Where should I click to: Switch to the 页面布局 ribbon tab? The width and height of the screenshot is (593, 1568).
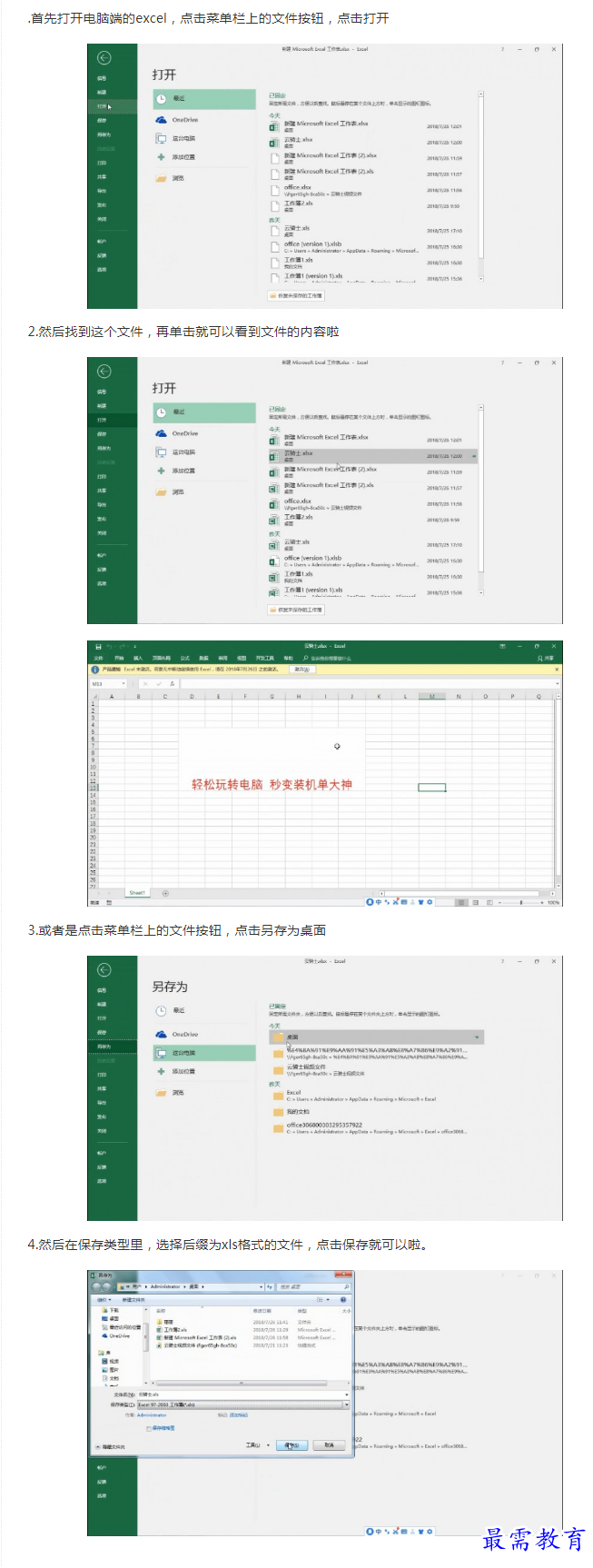click(161, 658)
